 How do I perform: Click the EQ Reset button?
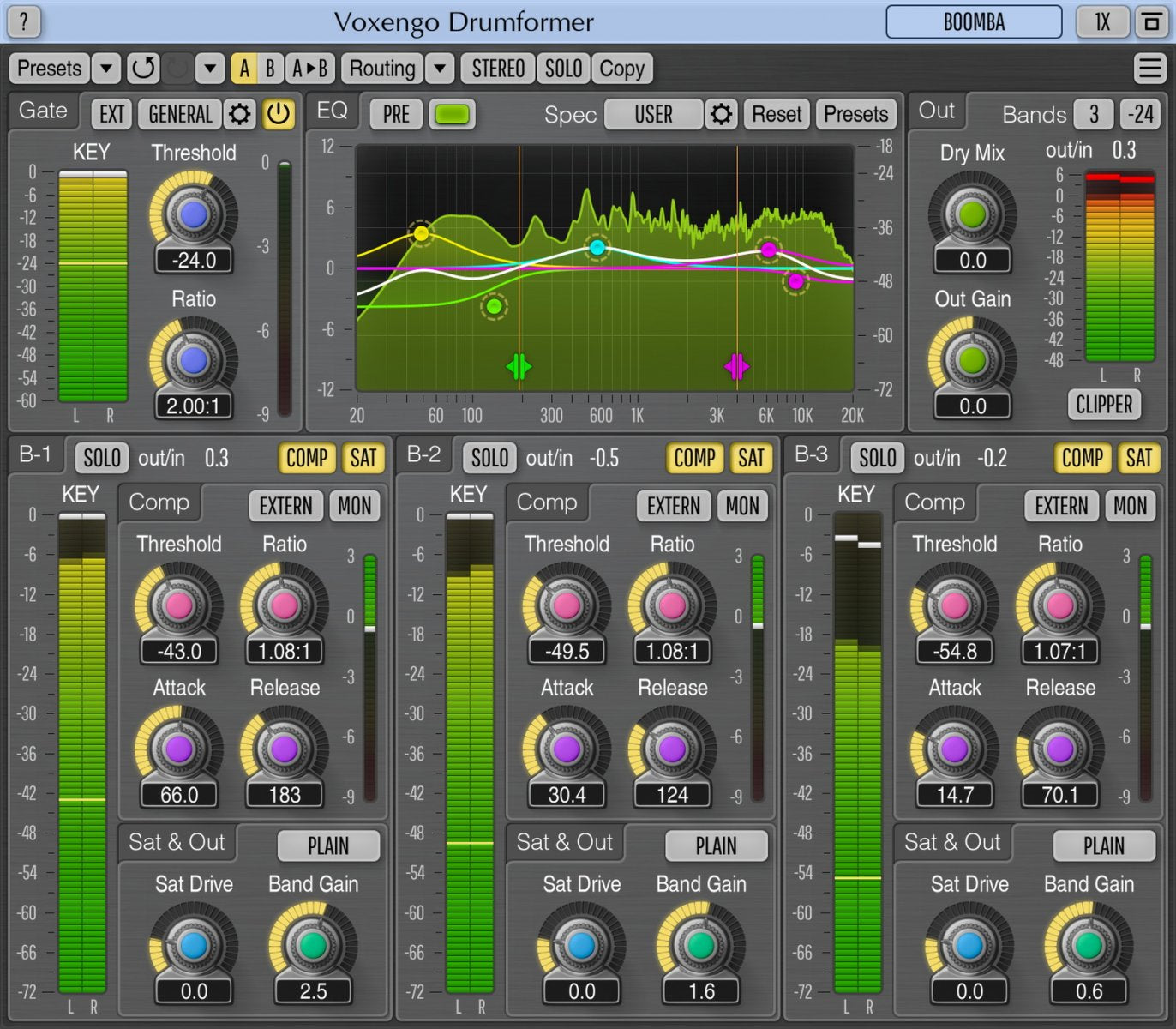(x=776, y=114)
